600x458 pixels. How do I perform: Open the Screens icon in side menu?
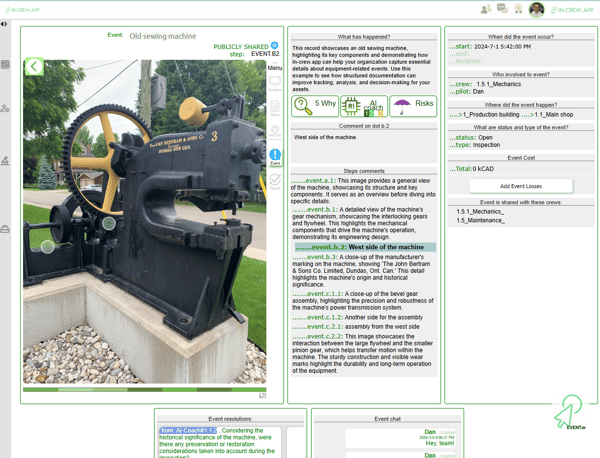click(x=275, y=84)
